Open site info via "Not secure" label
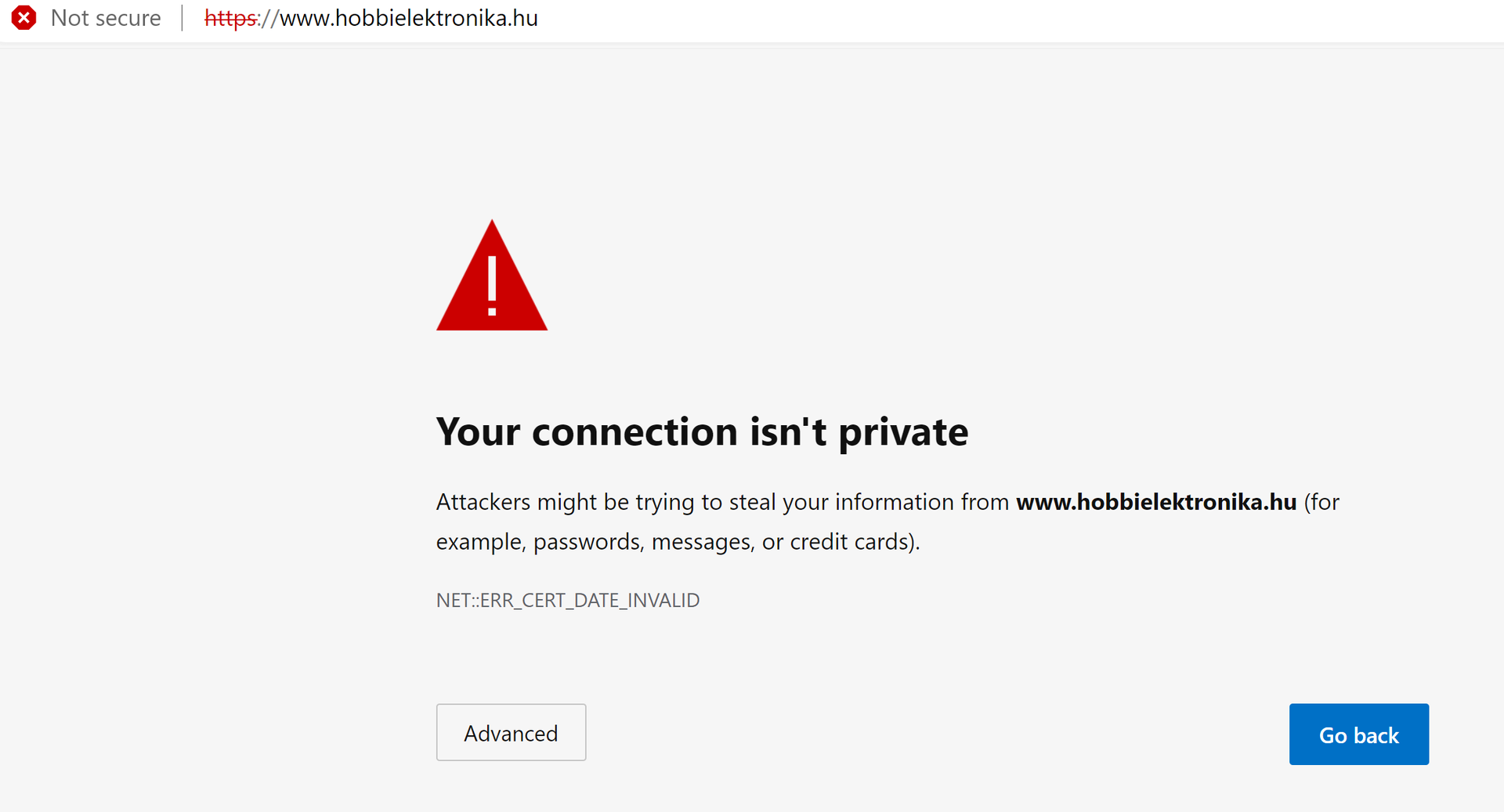 click(106, 18)
